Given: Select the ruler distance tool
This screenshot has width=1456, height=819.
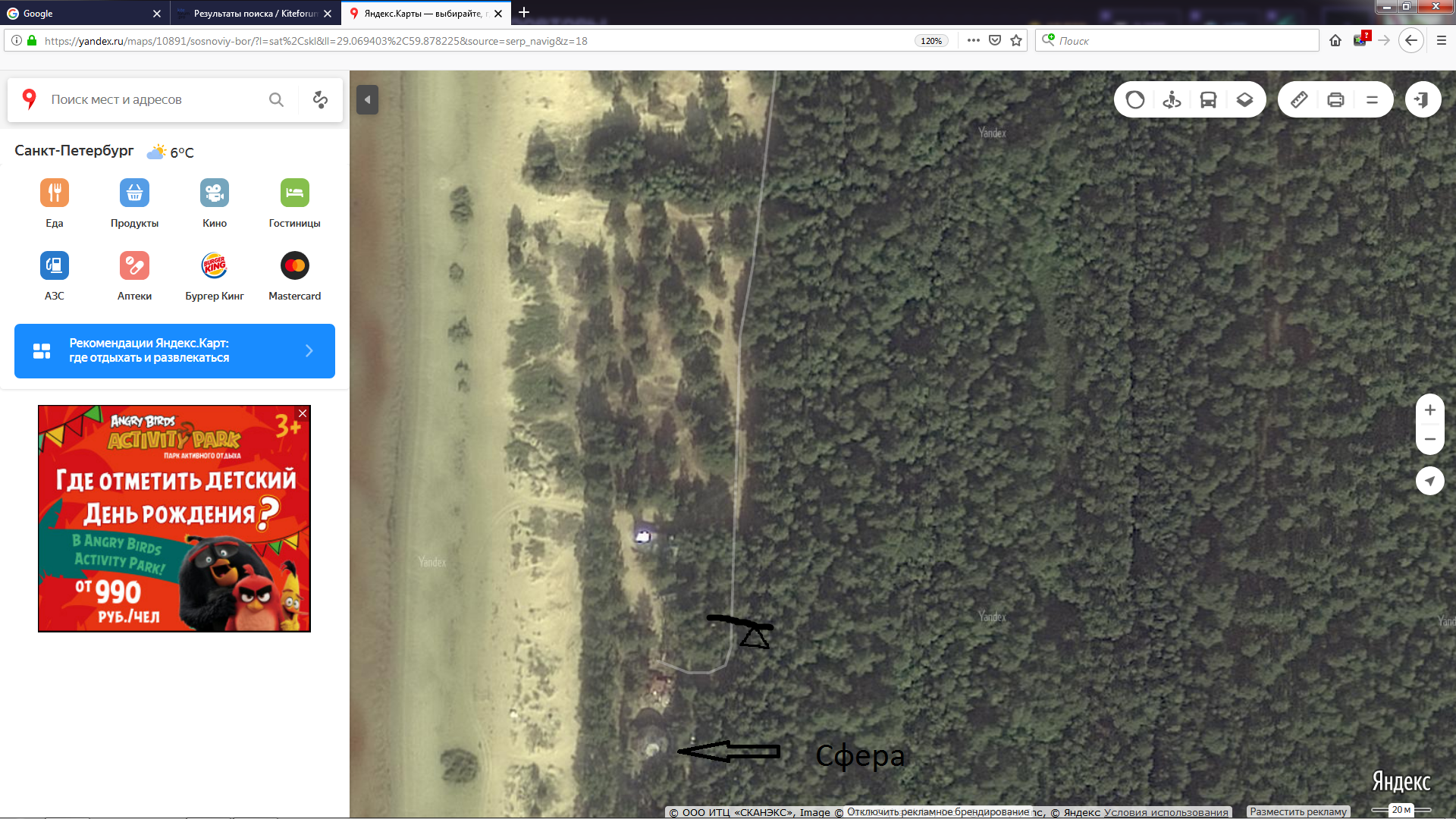Looking at the screenshot, I should 1299,99.
